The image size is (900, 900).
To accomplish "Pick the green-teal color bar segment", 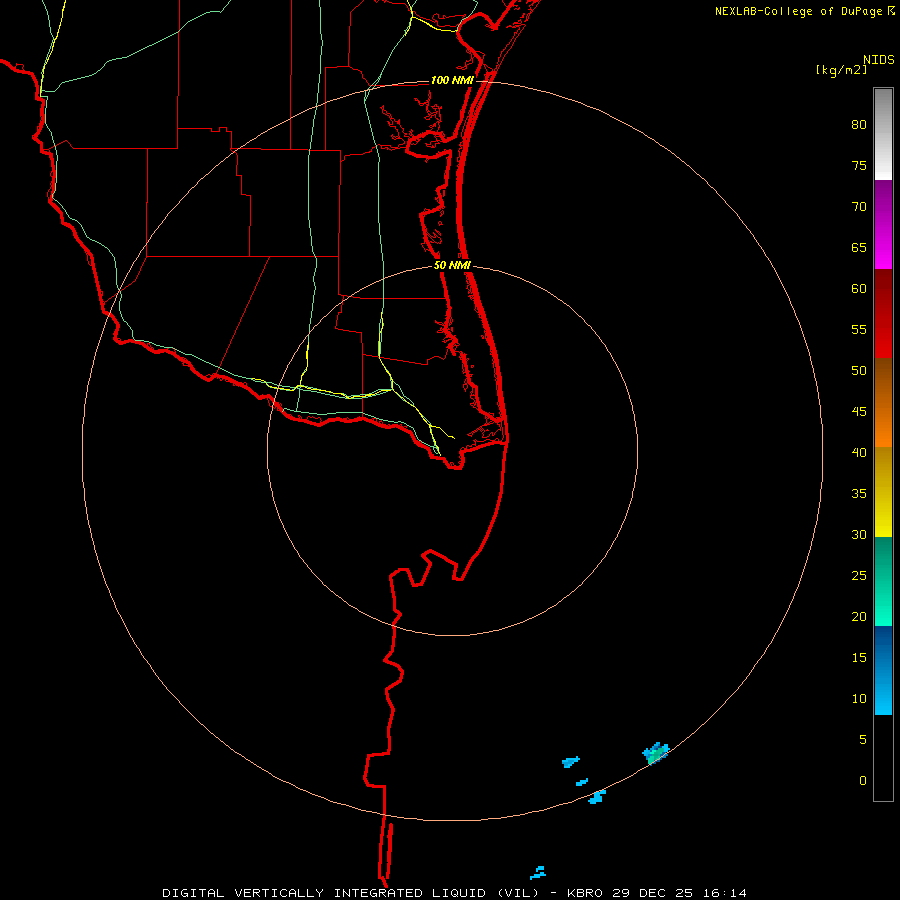I will pyautogui.click(x=883, y=581).
